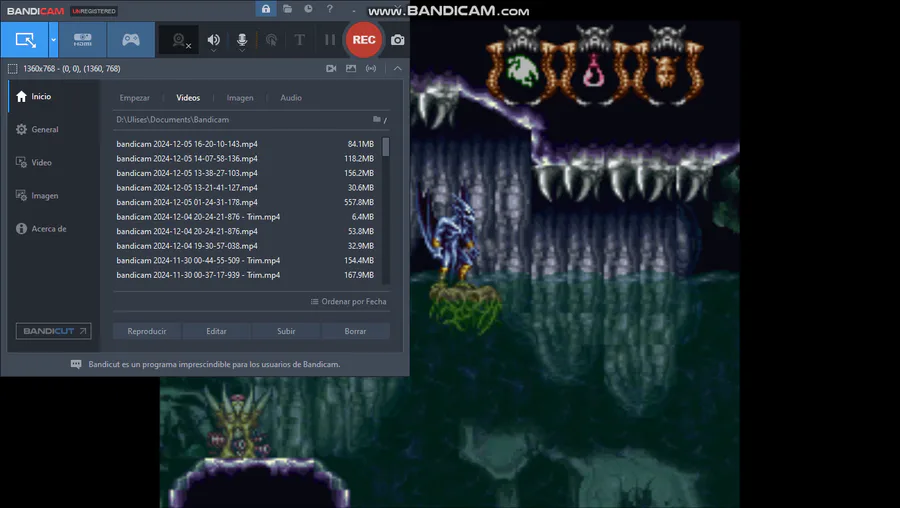900x508 pixels.
Task: Click the Editar button
Action: pyautogui.click(x=216, y=331)
